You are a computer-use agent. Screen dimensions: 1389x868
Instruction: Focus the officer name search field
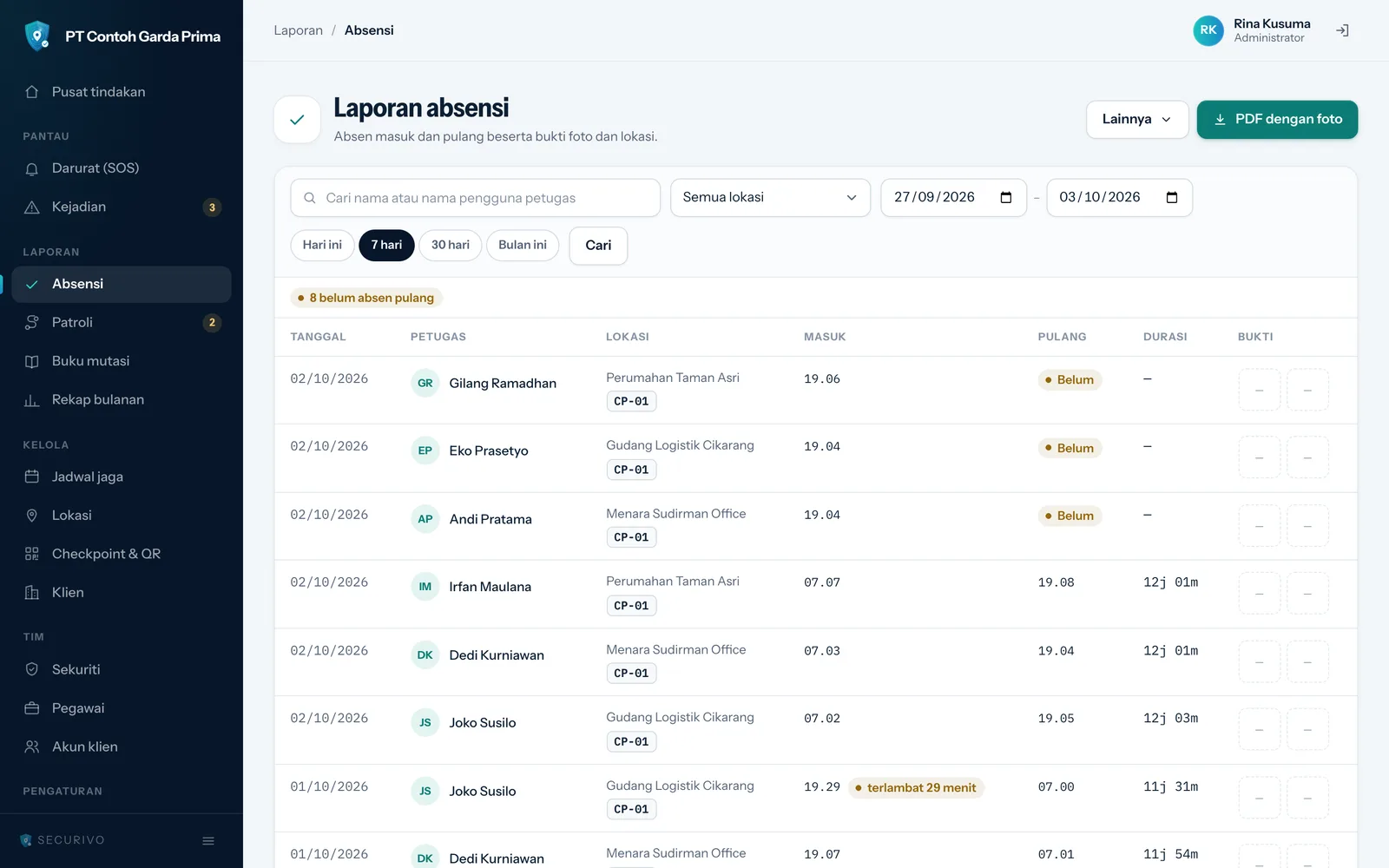pos(475,198)
